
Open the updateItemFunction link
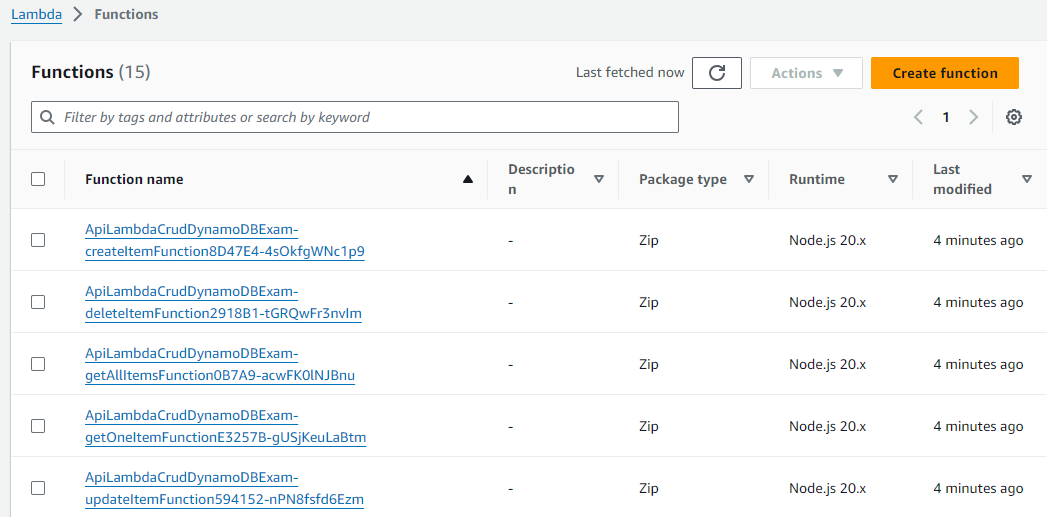[x=224, y=489]
